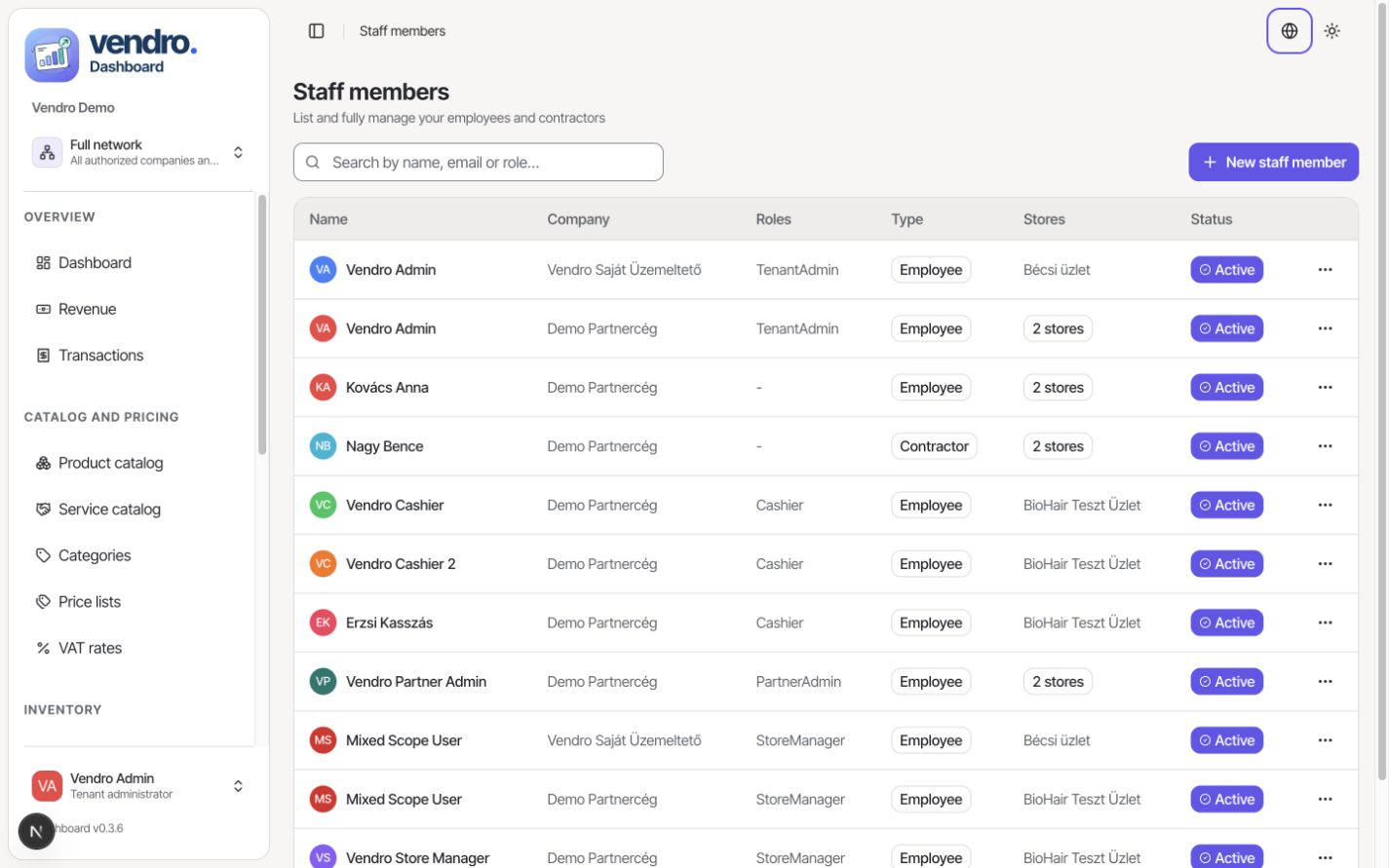Open row actions for Vendro Partner Admin
Screen dimensions: 1389x868
[x=1325, y=682]
